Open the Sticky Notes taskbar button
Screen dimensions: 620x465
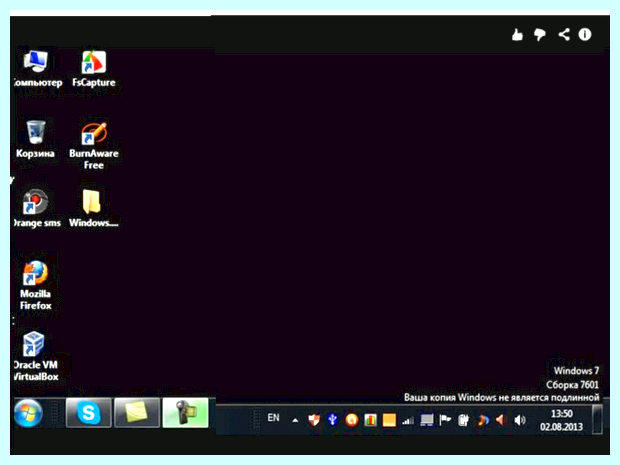tap(137, 413)
